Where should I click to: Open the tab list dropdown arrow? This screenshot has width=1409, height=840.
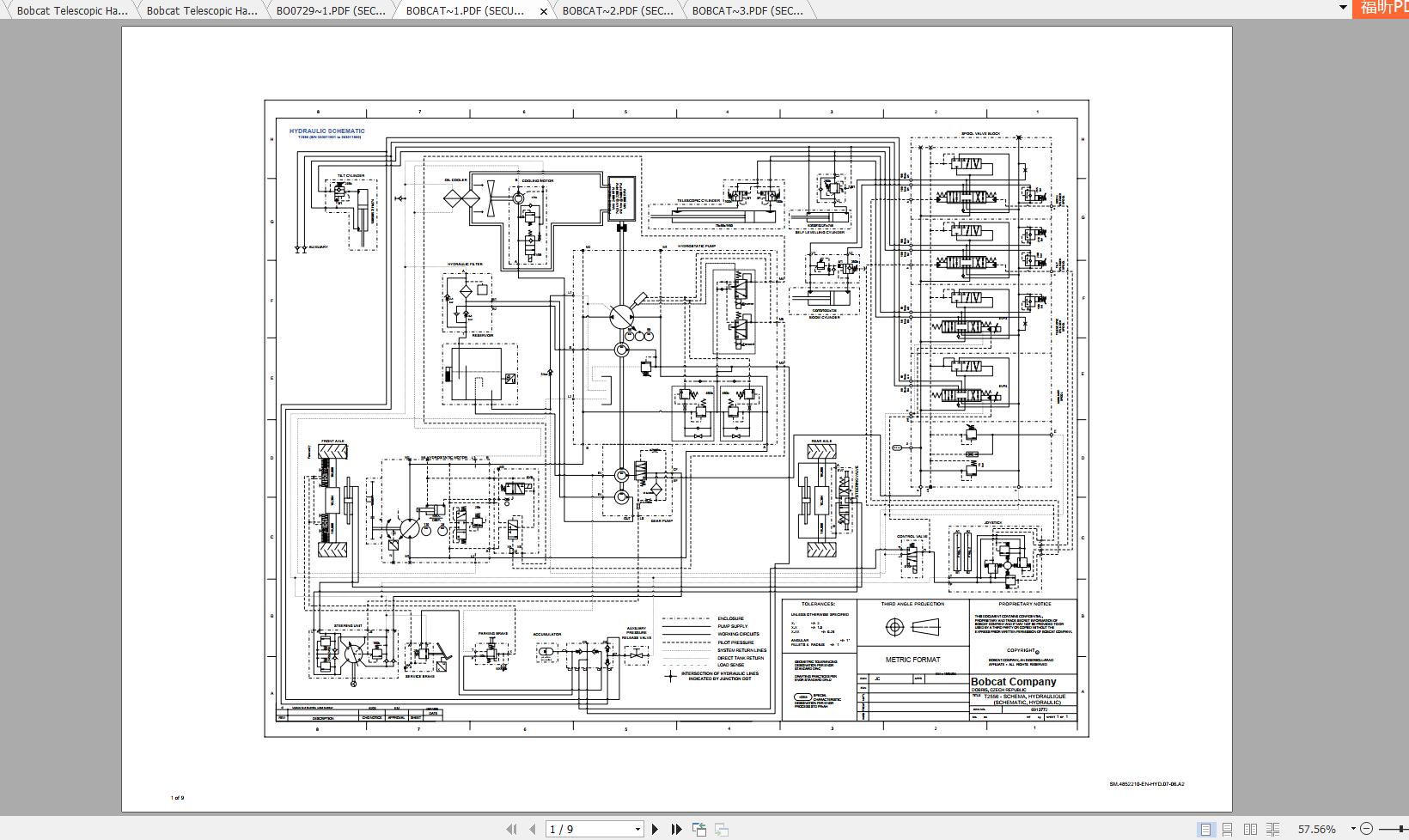(x=1343, y=7)
